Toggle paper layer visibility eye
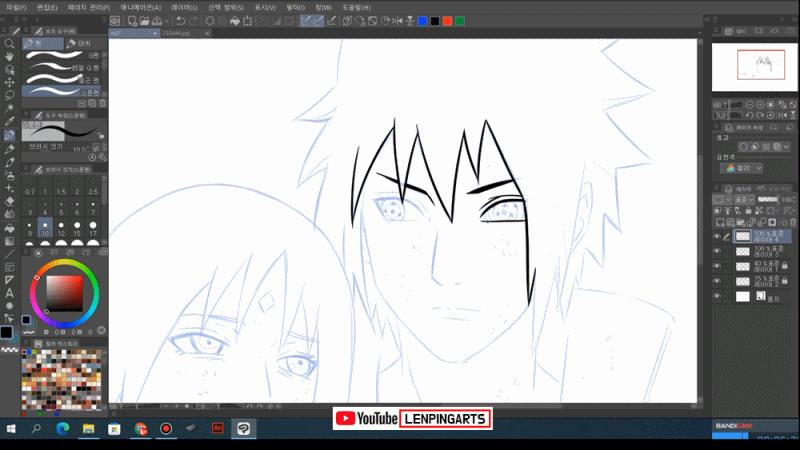 (x=717, y=296)
